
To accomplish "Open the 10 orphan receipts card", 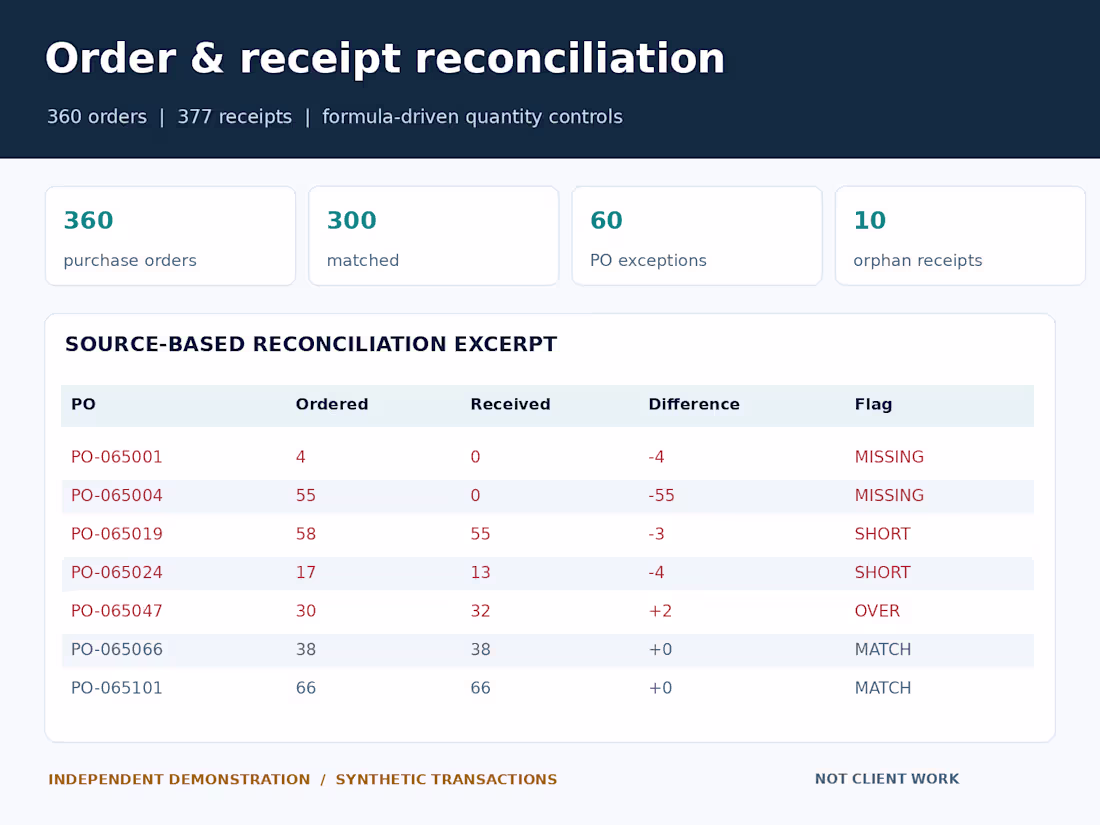I will pyautogui.click(x=960, y=236).
